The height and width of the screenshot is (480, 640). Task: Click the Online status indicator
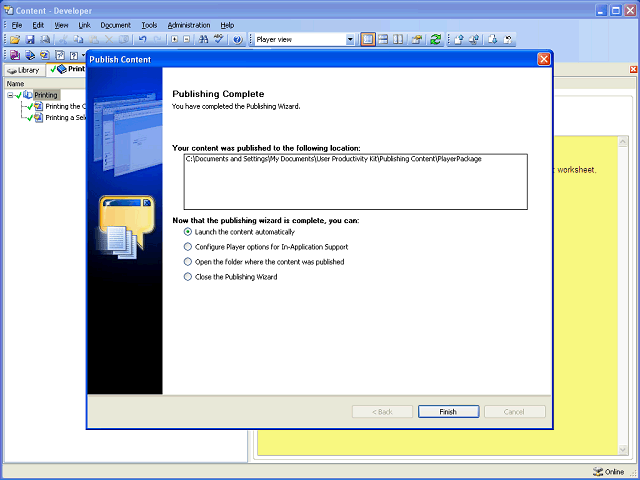click(x=609, y=472)
